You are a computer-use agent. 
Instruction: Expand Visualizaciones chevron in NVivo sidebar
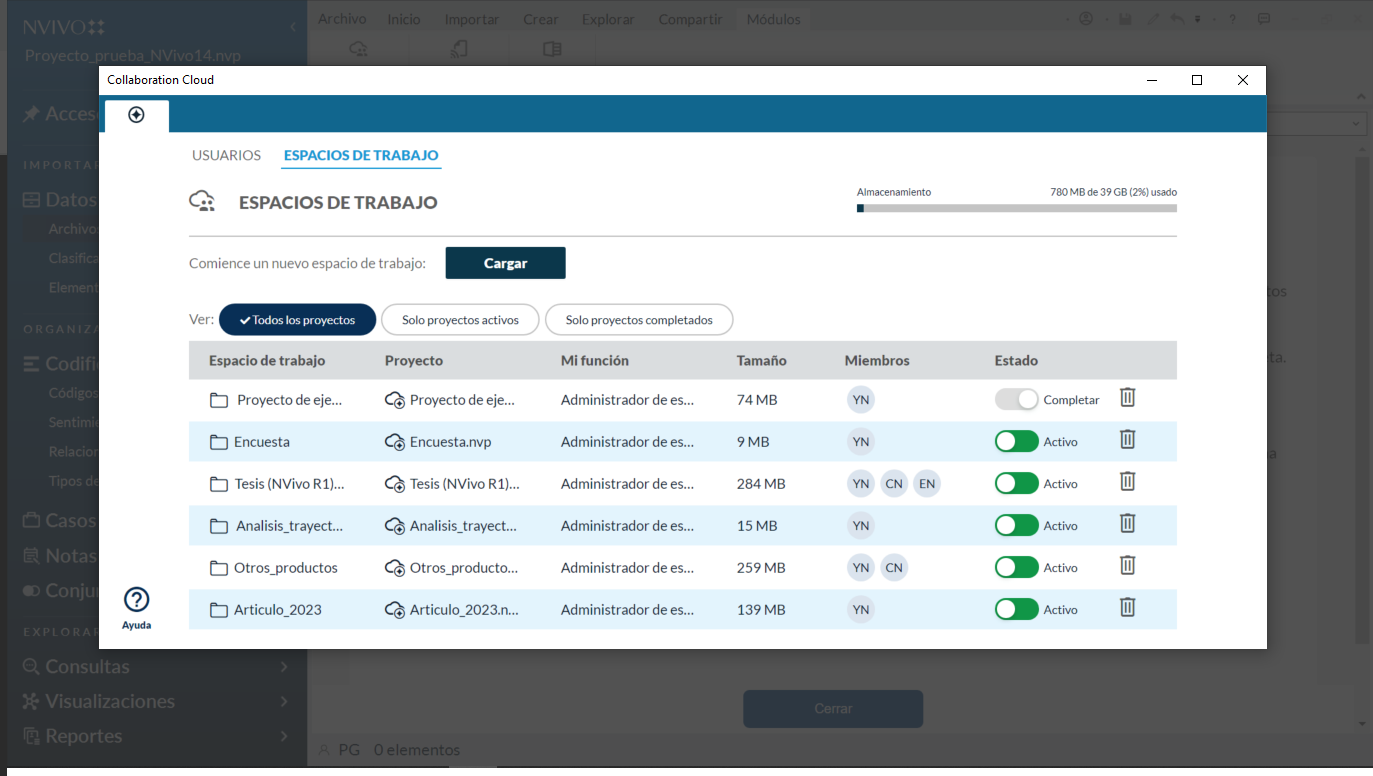click(285, 702)
